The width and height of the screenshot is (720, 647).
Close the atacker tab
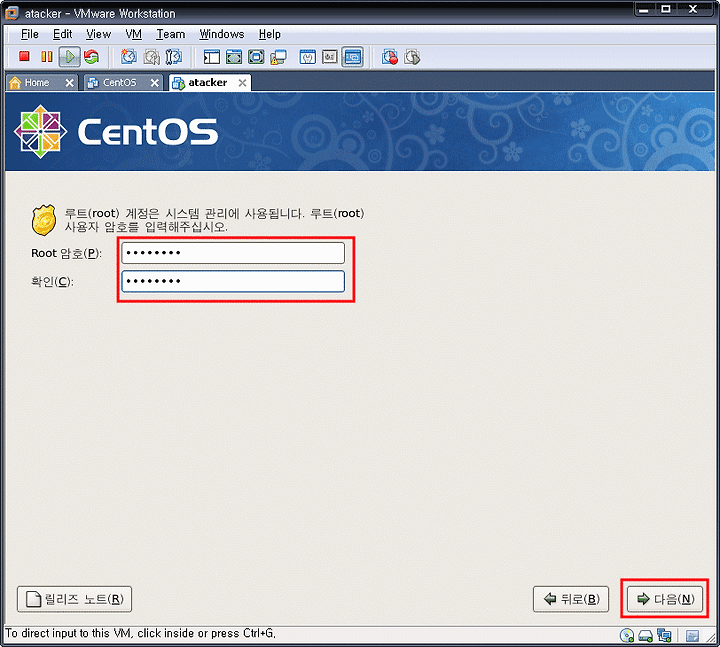(242, 83)
